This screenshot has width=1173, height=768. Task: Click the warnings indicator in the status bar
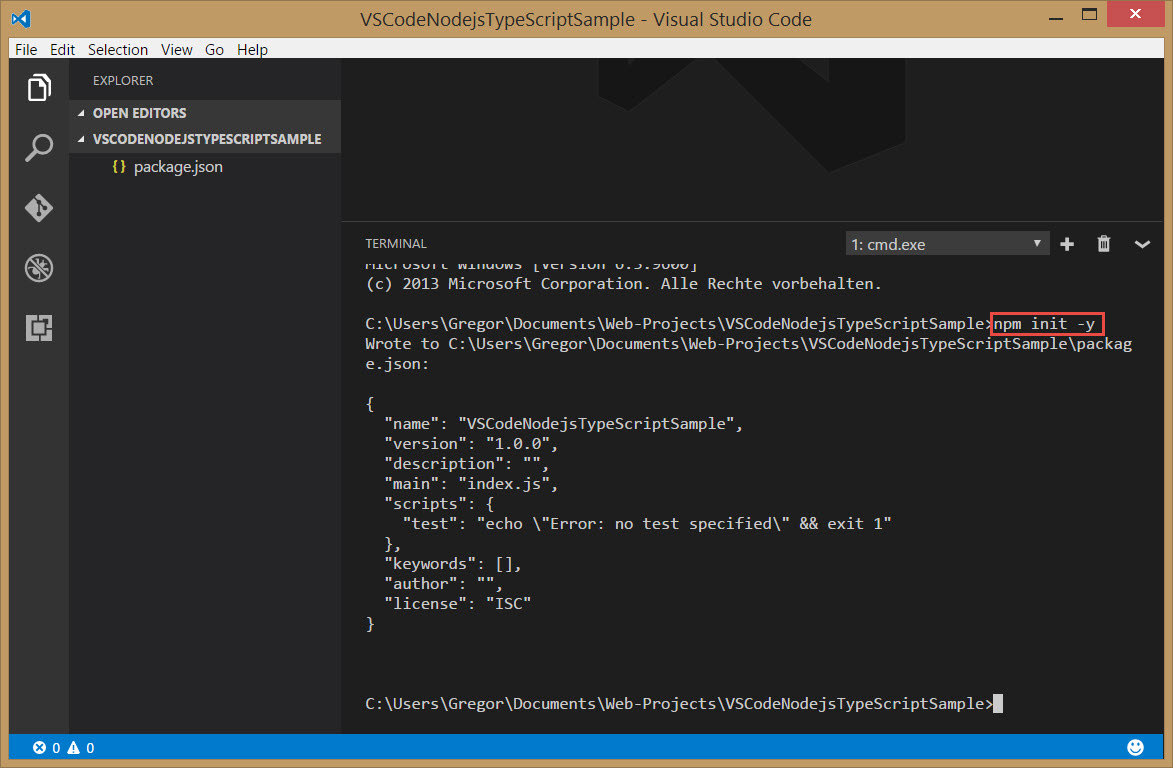pos(83,747)
